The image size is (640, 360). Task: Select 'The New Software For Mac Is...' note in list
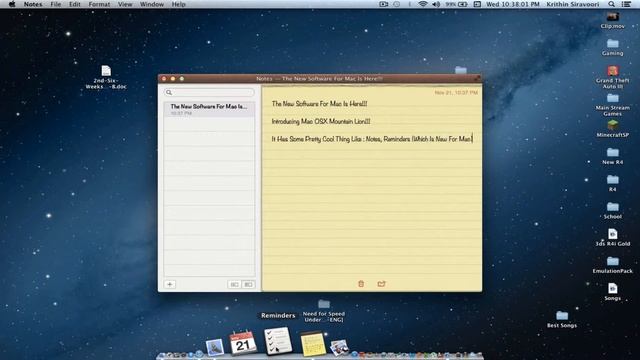[209, 109]
